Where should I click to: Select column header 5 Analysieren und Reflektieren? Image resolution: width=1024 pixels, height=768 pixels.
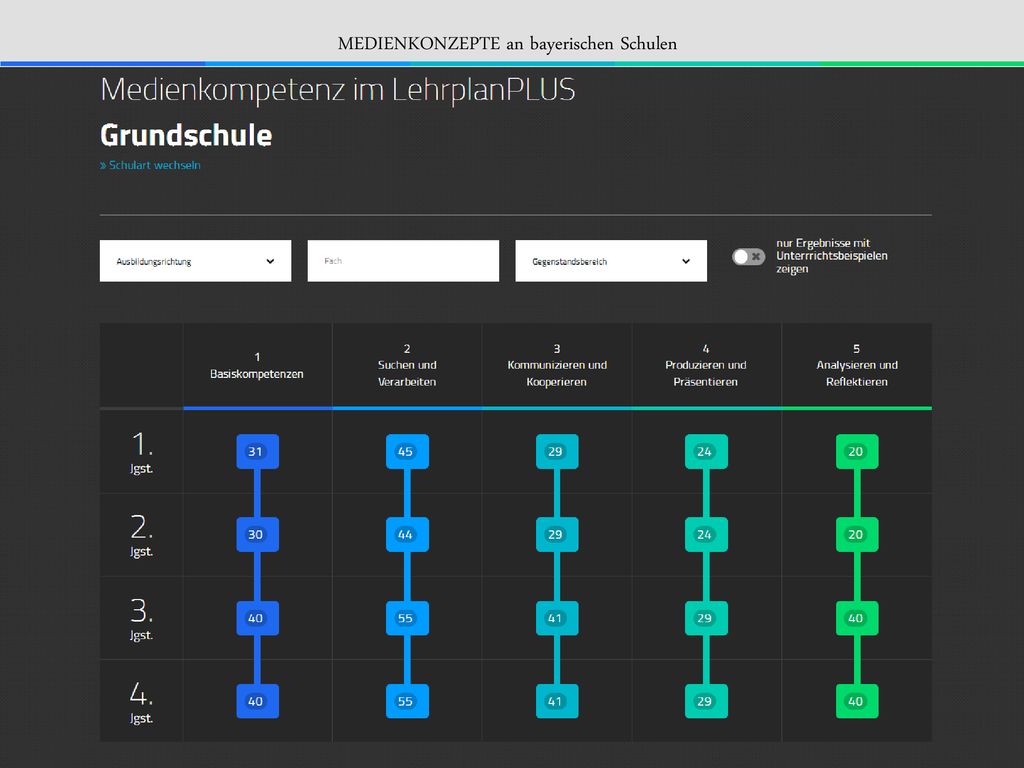[x=857, y=366]
